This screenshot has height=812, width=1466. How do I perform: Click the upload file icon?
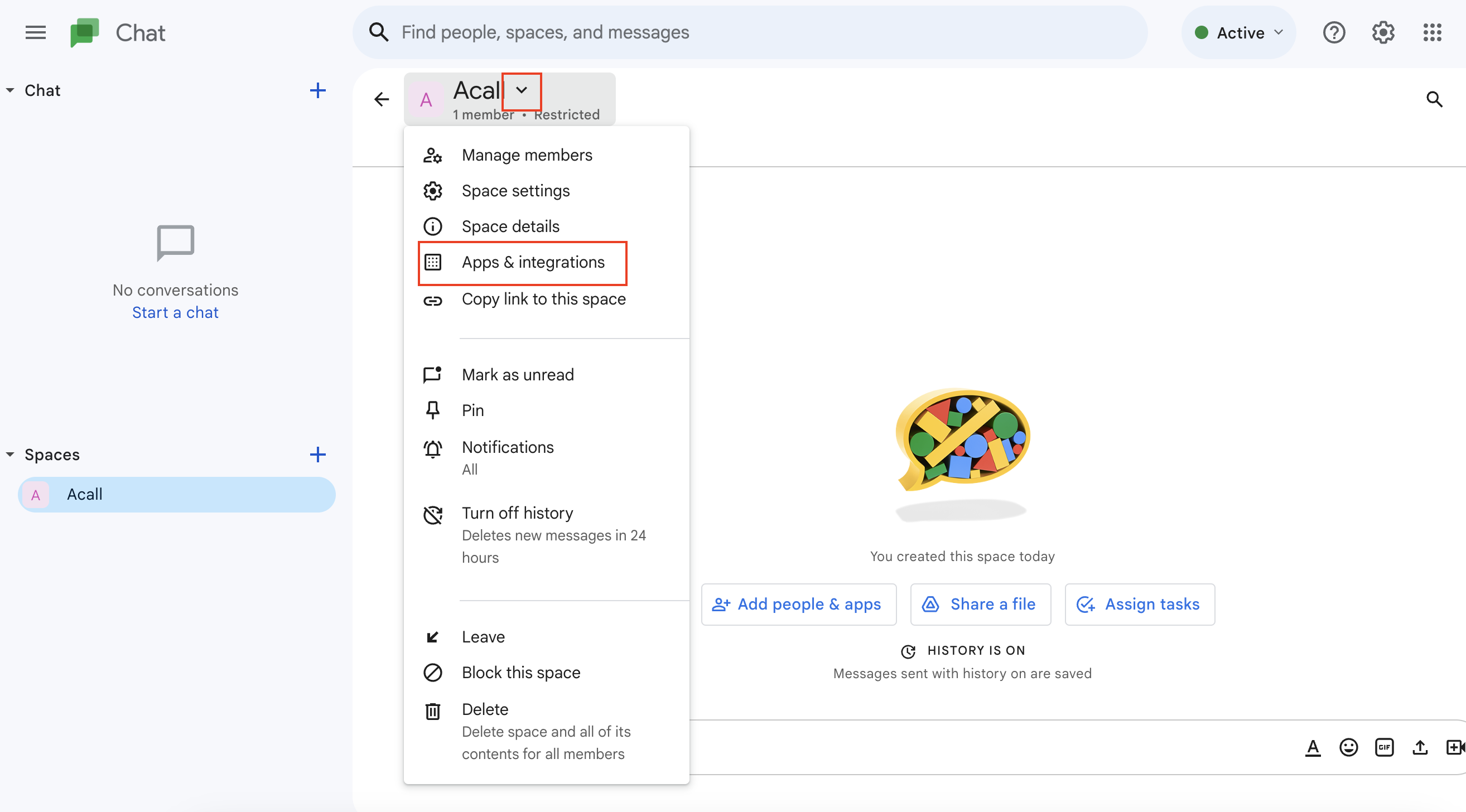pyautogui.click(x=1419, y=747)
